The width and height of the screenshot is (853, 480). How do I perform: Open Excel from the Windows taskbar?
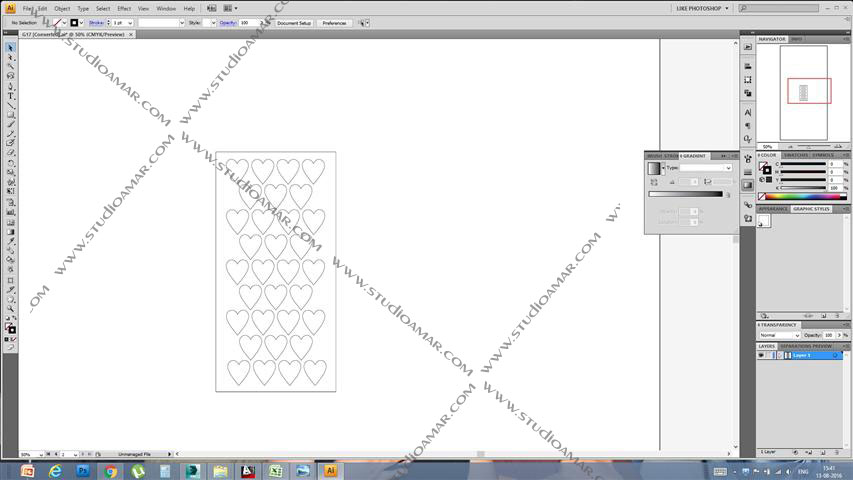click(275, 471)
